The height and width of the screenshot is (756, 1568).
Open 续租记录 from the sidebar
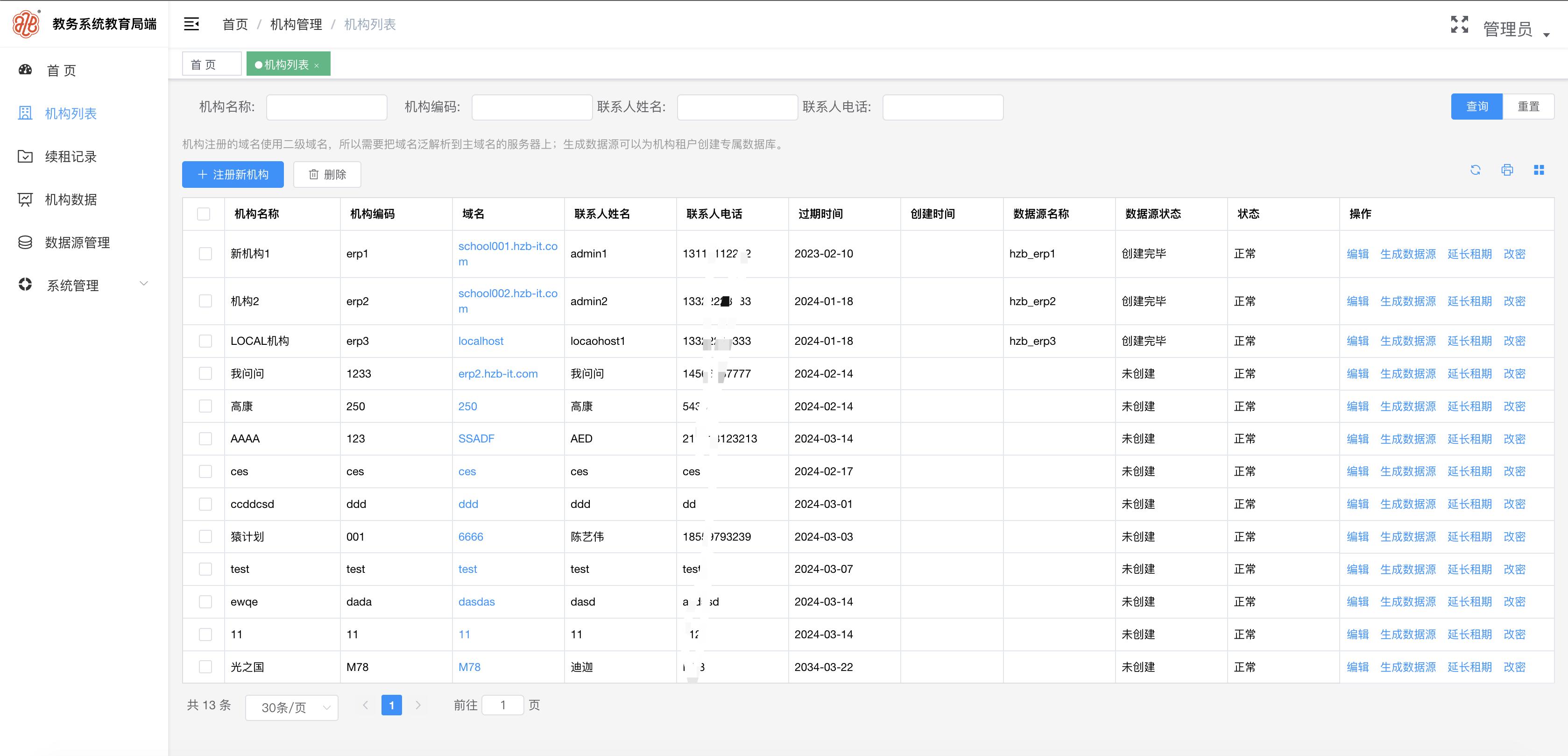click(x=71, y=157)
